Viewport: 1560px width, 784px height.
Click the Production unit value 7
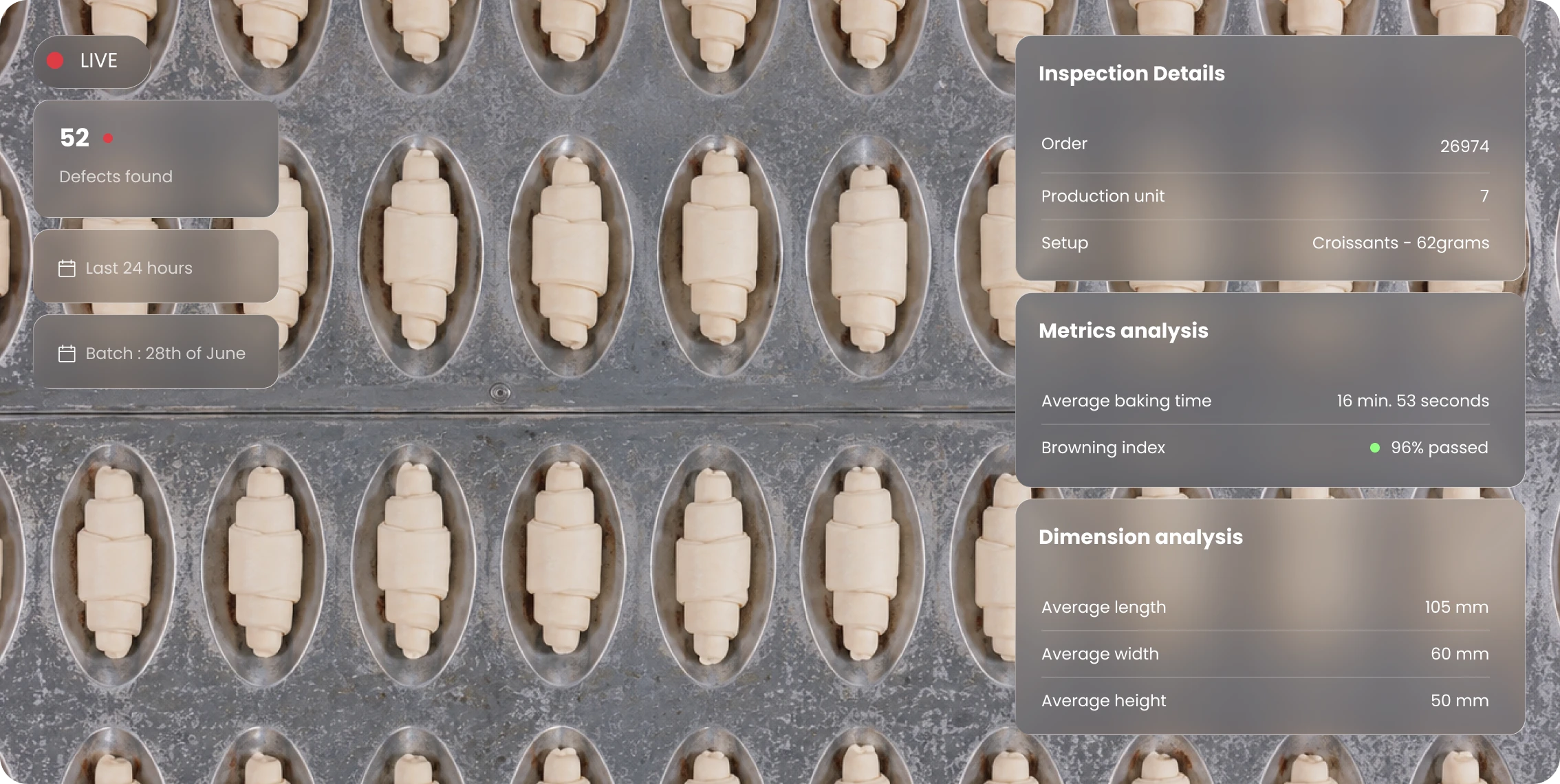point(1484,196)
